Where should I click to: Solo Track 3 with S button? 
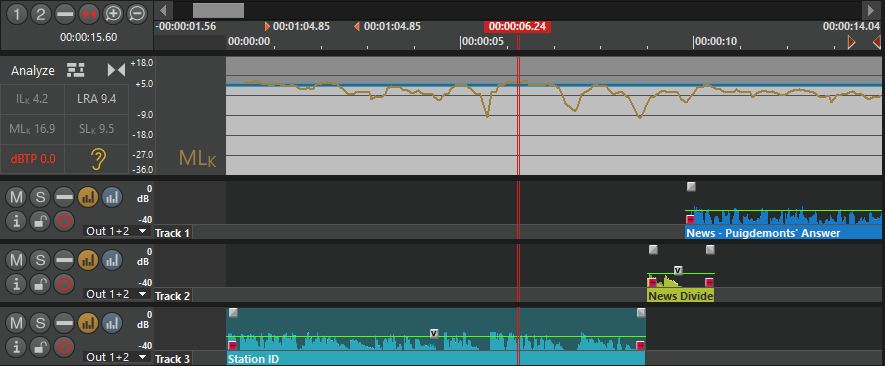40,323
